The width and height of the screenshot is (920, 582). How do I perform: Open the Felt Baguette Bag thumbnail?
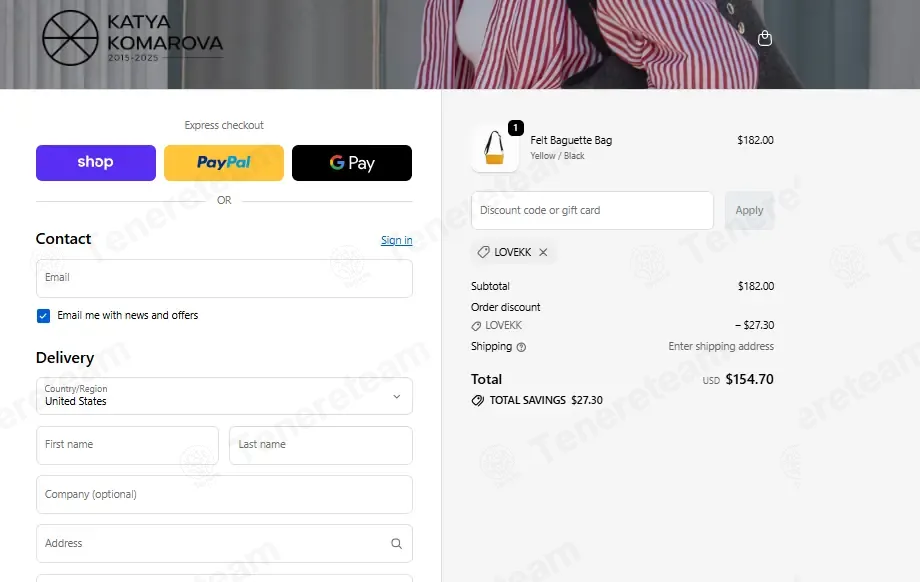click(495, 148)
